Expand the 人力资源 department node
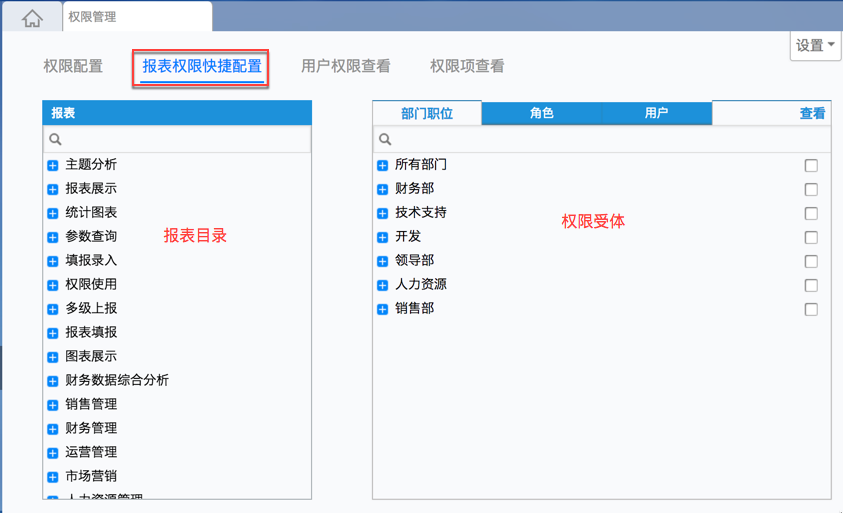The height and width of the screenshot is (513, 843). tap(382, 285)
